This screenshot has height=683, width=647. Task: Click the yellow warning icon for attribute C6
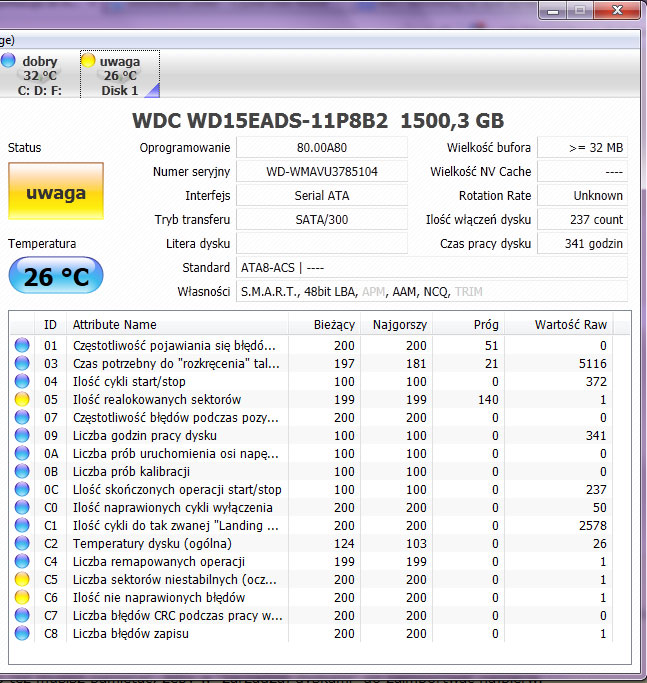22,598
